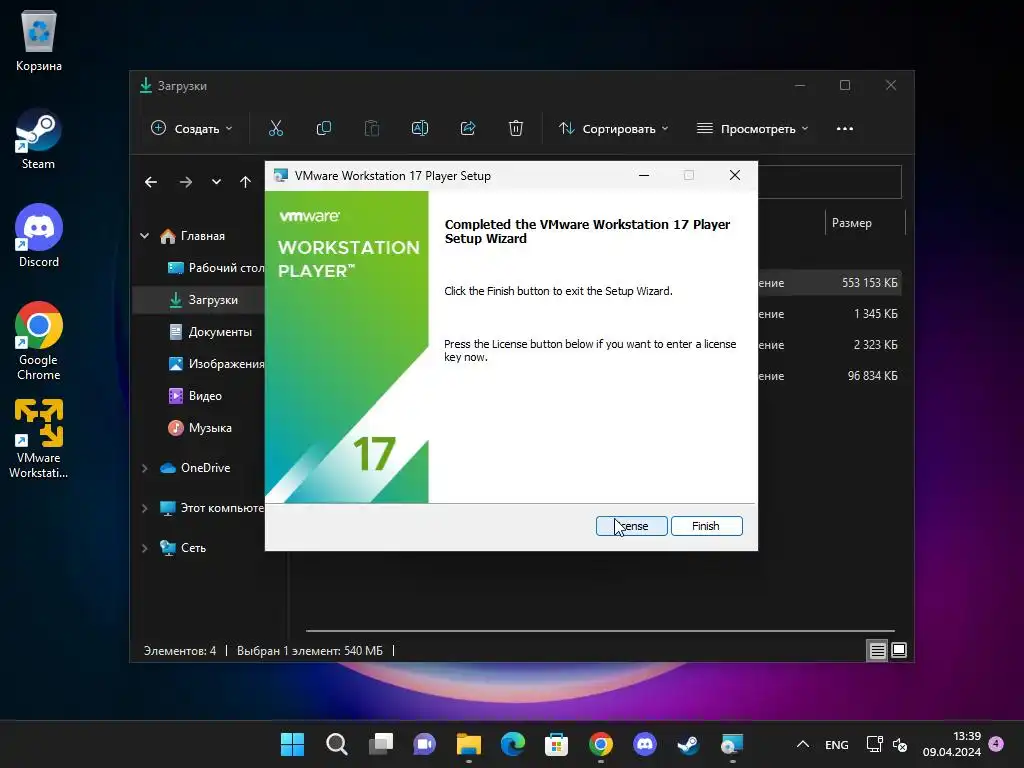This screenshot has width=1024, height=768.
Task: Click the horizontal scrollbar in Explorer file list
Action: 600,631
